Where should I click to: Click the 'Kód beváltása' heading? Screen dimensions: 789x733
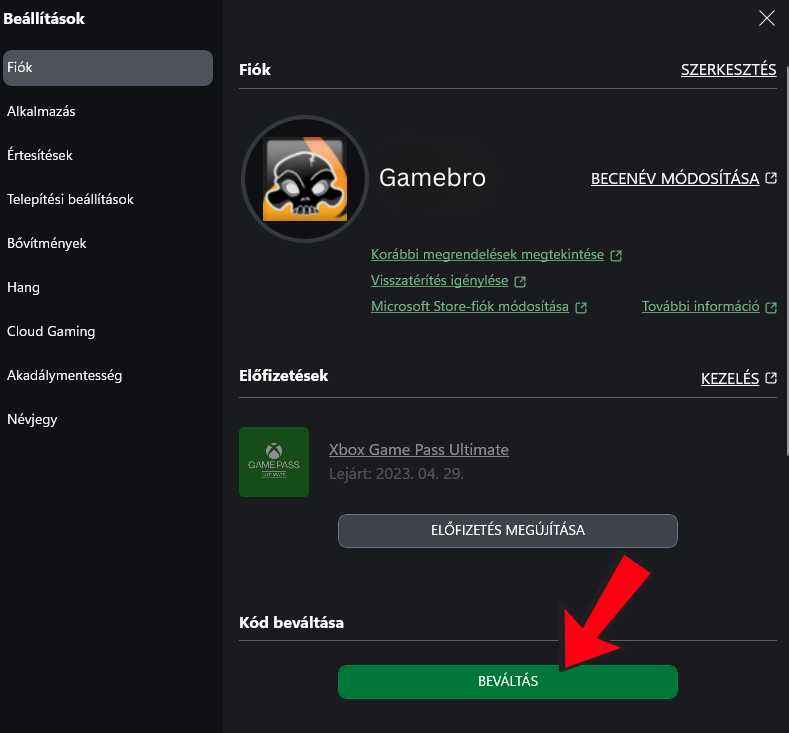tap(291, 623)
